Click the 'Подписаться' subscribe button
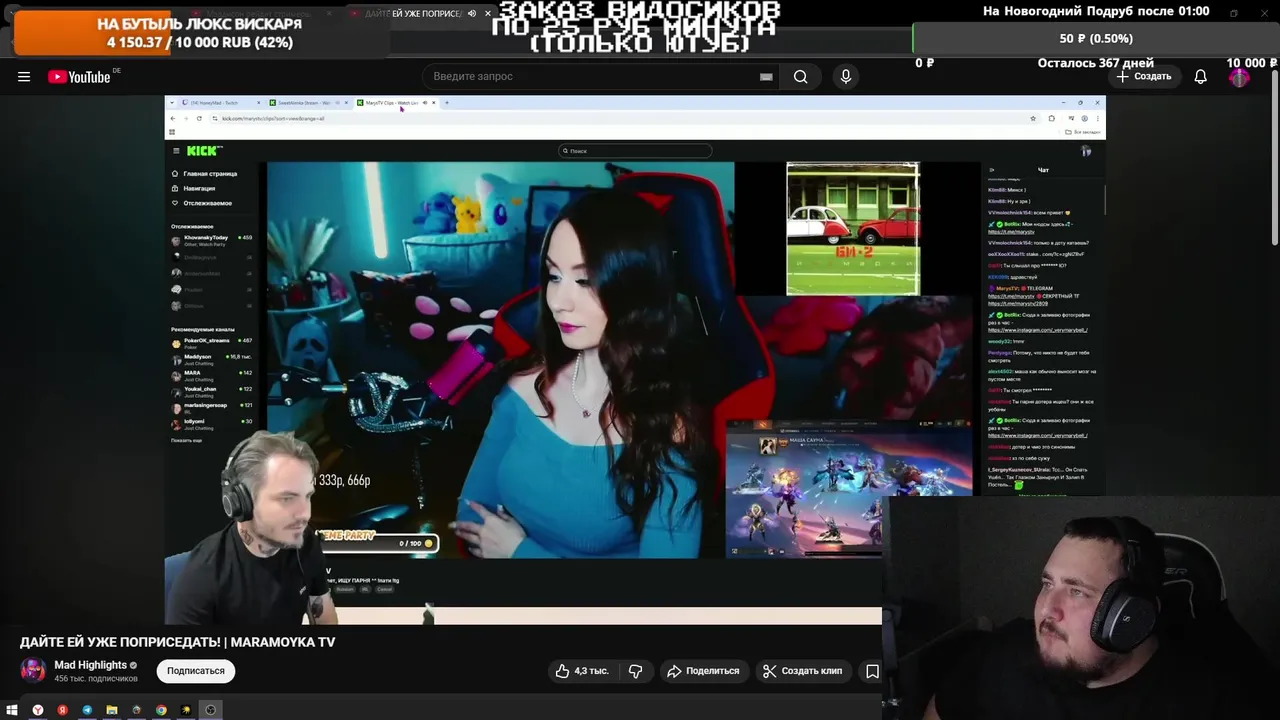The image size is (1280, 720). (196, 671)
